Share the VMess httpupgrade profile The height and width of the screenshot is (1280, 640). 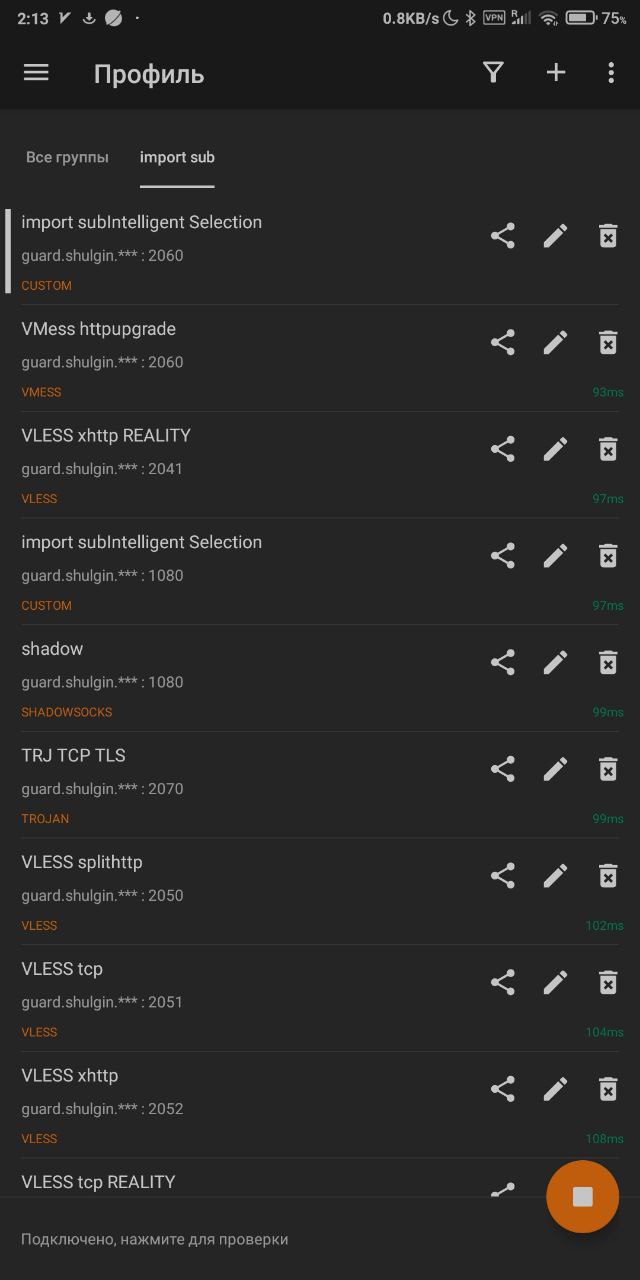point(503,343)
